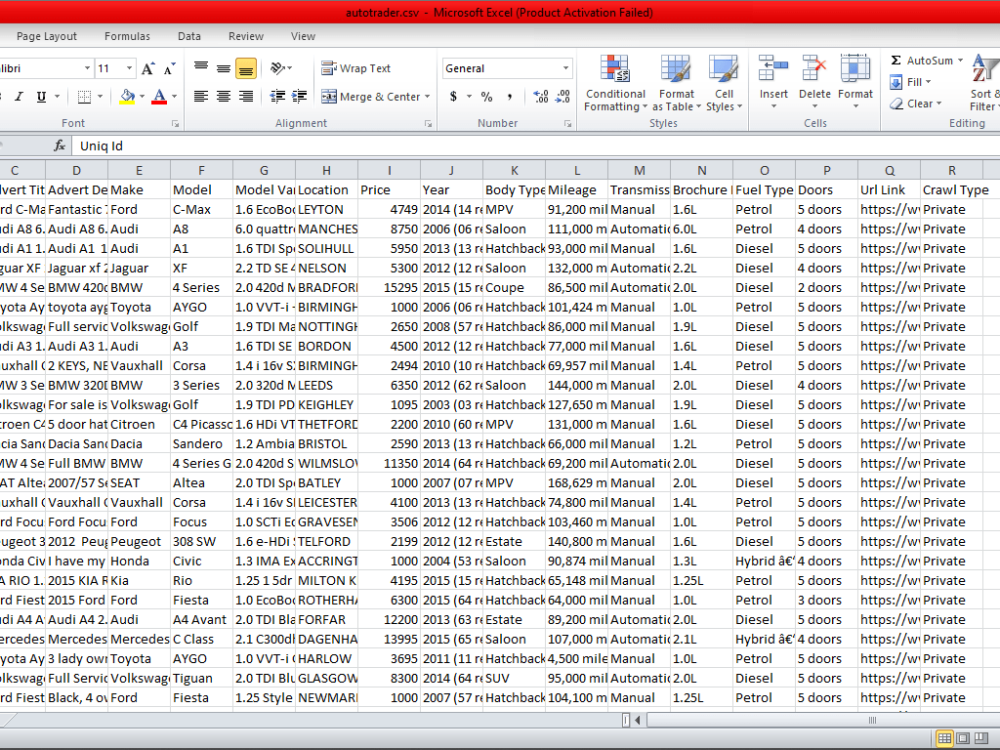Shrink font size with smaller A icon
Viewport: 1000px width, 750px height.
pos(169,68)
